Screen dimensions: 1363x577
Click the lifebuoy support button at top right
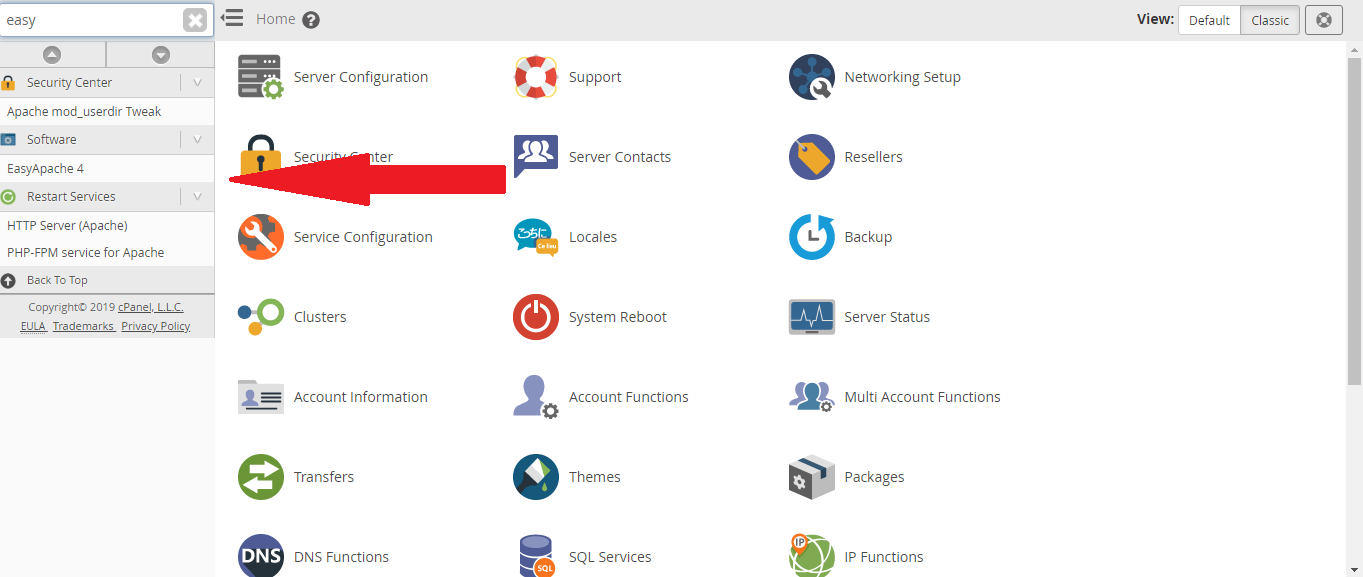pyautogui.click(x=1324, y=20)
